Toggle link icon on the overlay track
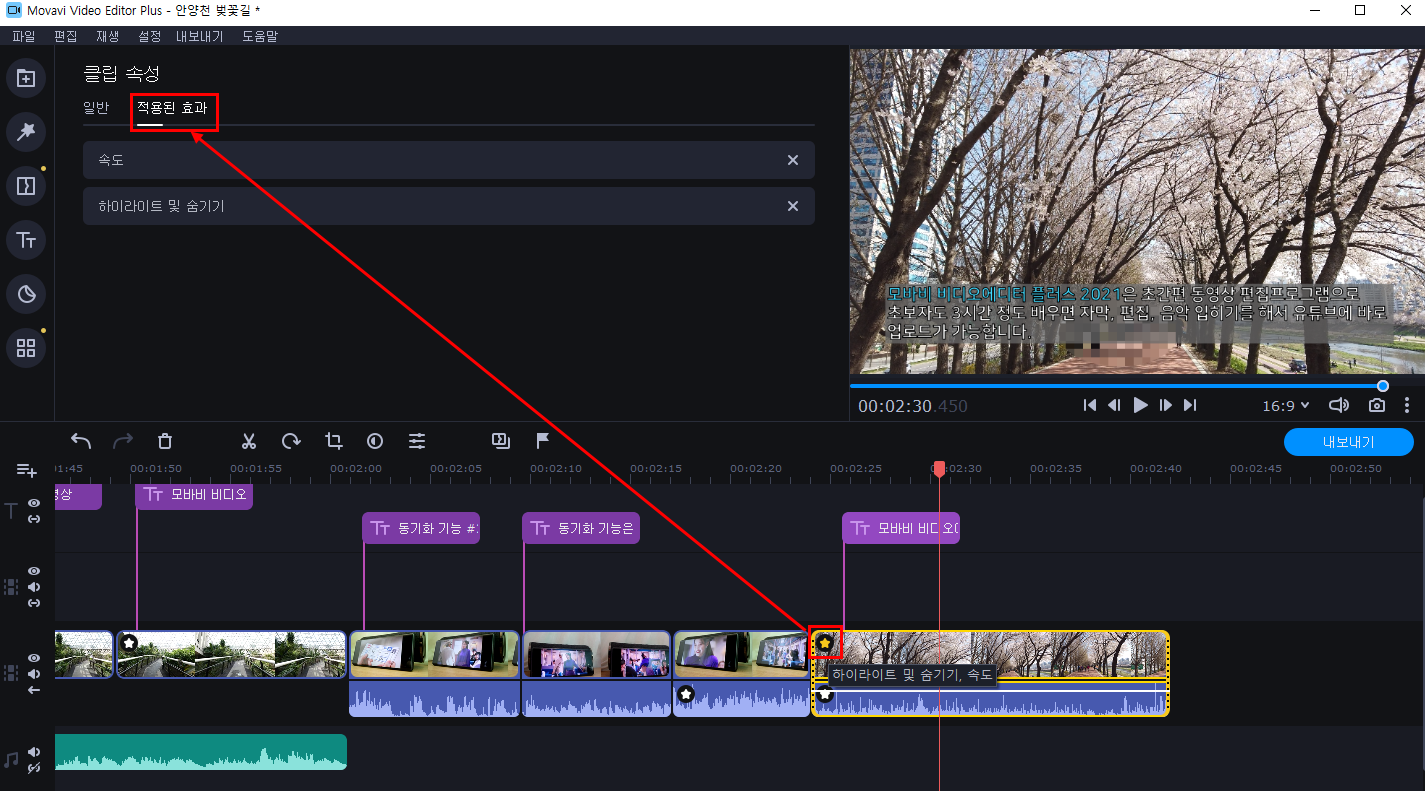The height and width of the screenshot is (791, 1425). pos(34,603)
